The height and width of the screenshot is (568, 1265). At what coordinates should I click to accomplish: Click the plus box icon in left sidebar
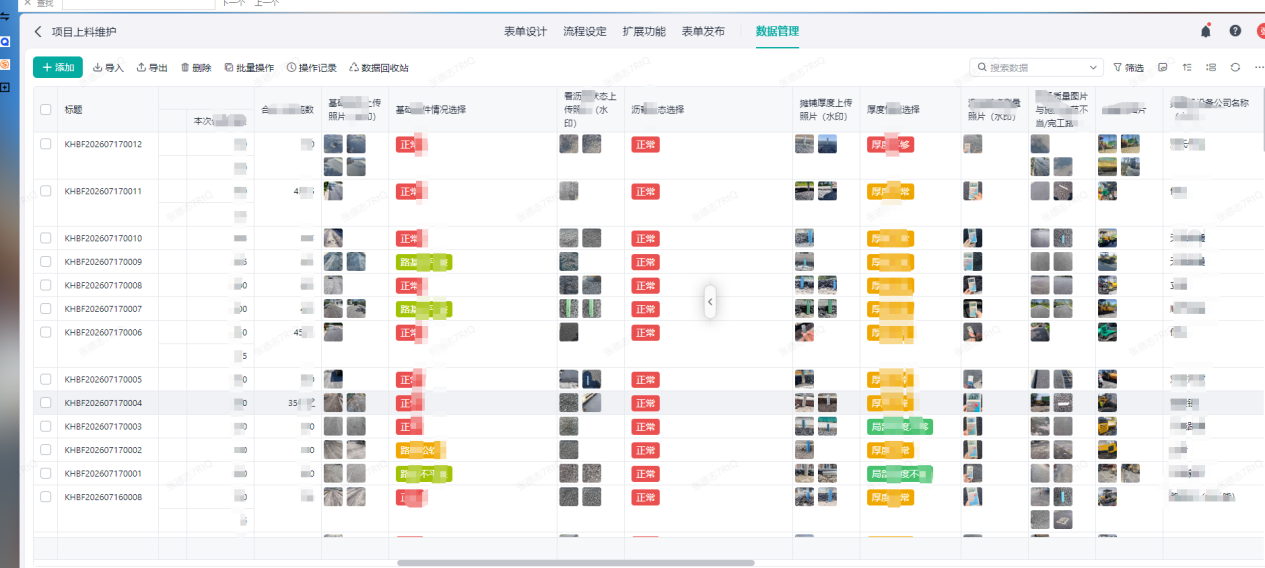point(5,88)
